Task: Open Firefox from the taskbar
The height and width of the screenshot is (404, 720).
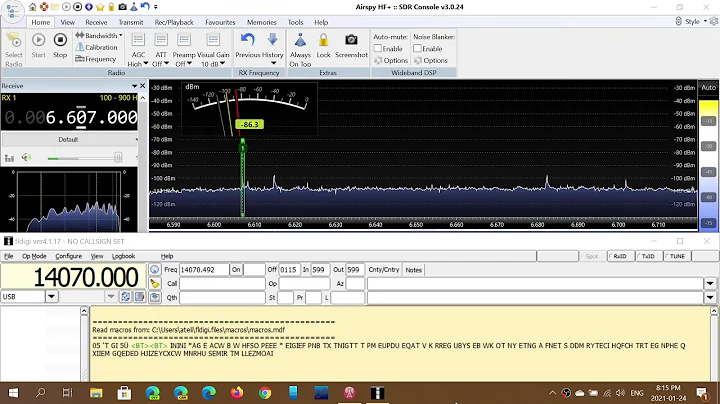Action: pos(237,393)
